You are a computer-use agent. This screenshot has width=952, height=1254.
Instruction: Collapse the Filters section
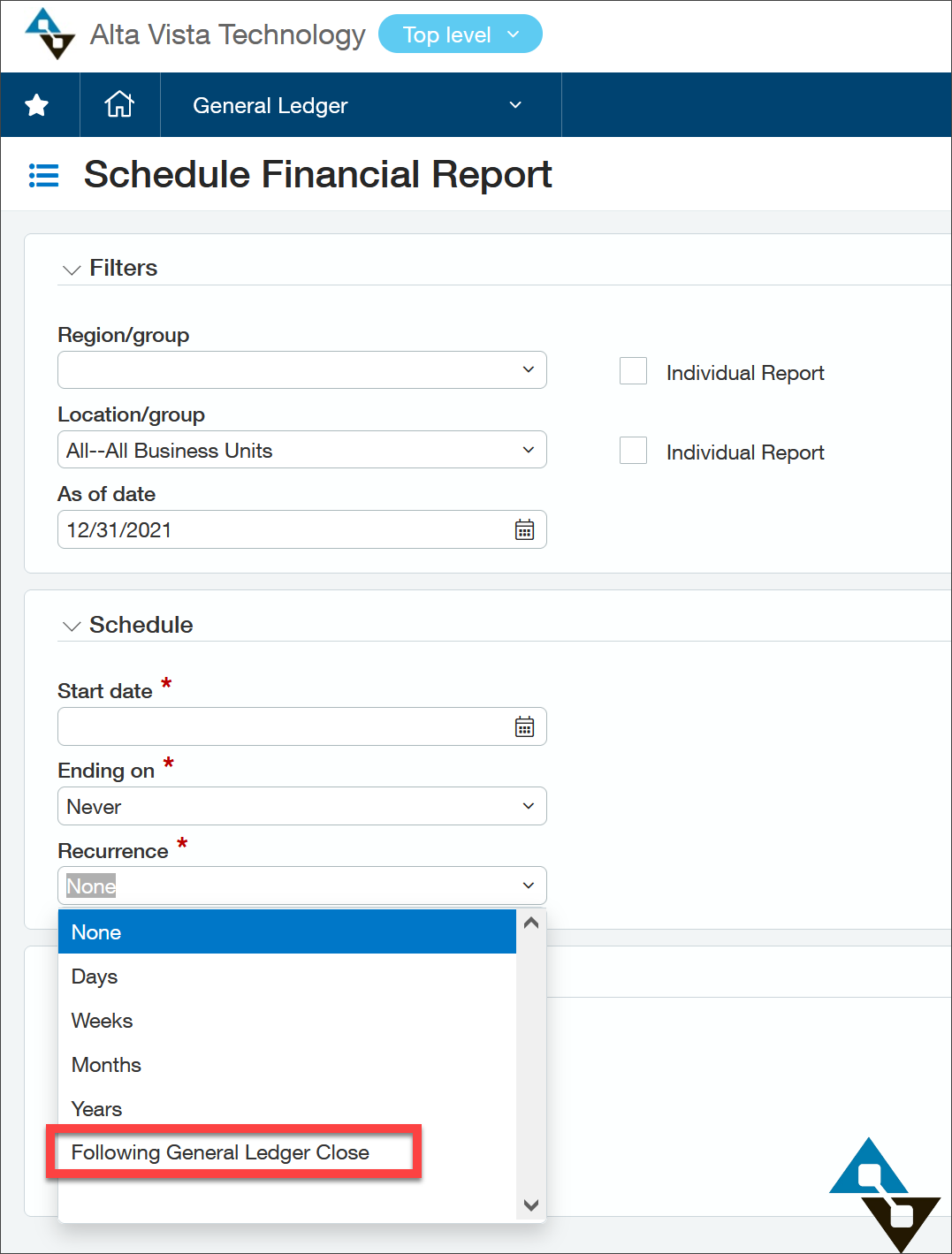tap(72, 270)
